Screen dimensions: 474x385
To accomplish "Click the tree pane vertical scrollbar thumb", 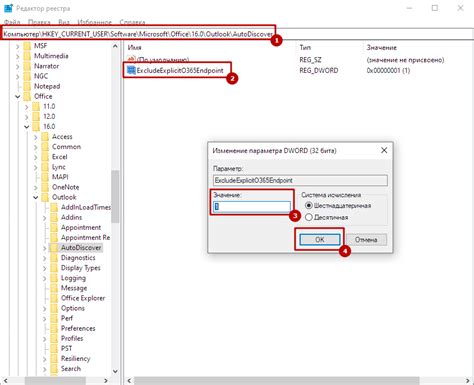I will [115, 196].
